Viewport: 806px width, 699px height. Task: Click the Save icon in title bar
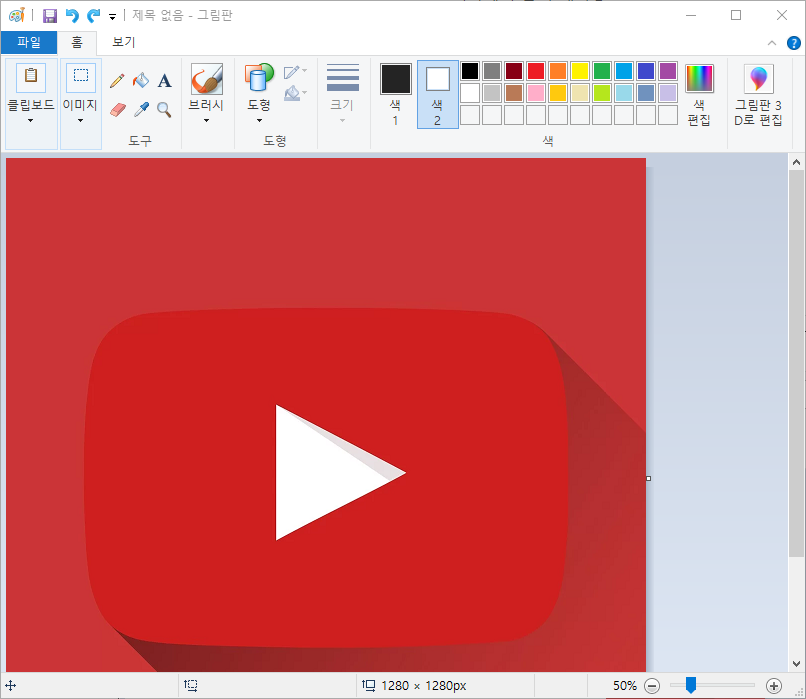49,15
